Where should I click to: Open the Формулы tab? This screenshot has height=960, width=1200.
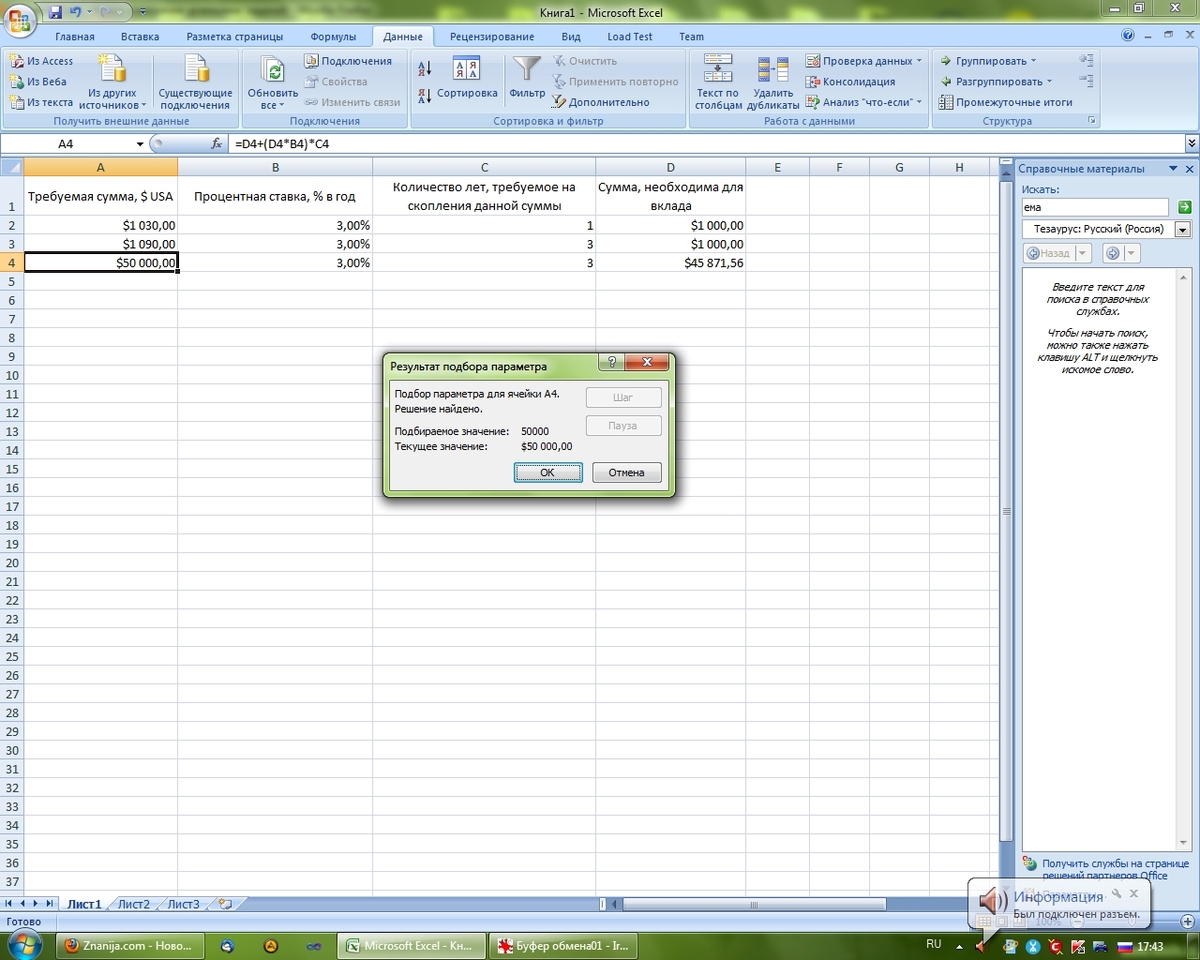[x=333, y=37]
